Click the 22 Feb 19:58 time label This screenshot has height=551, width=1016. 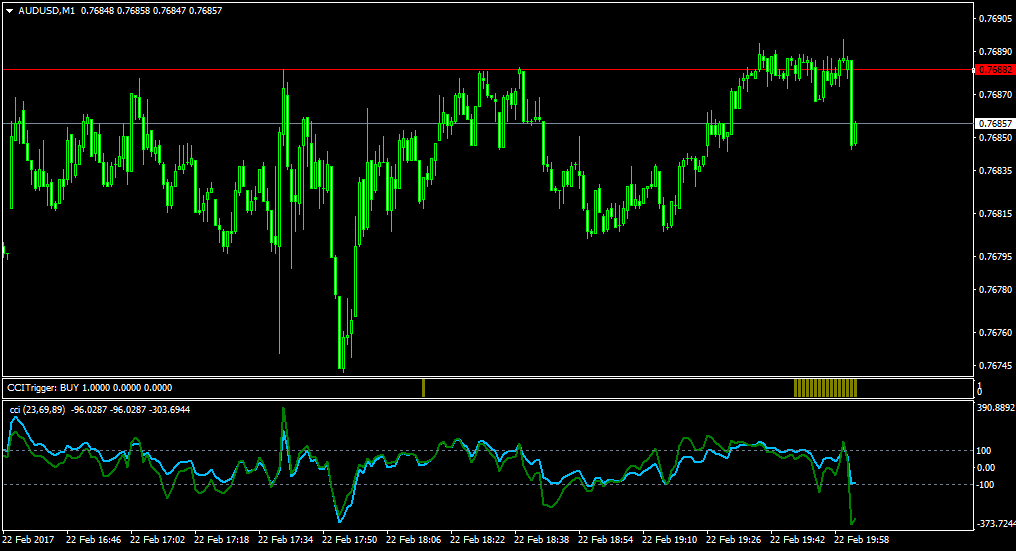862,539
